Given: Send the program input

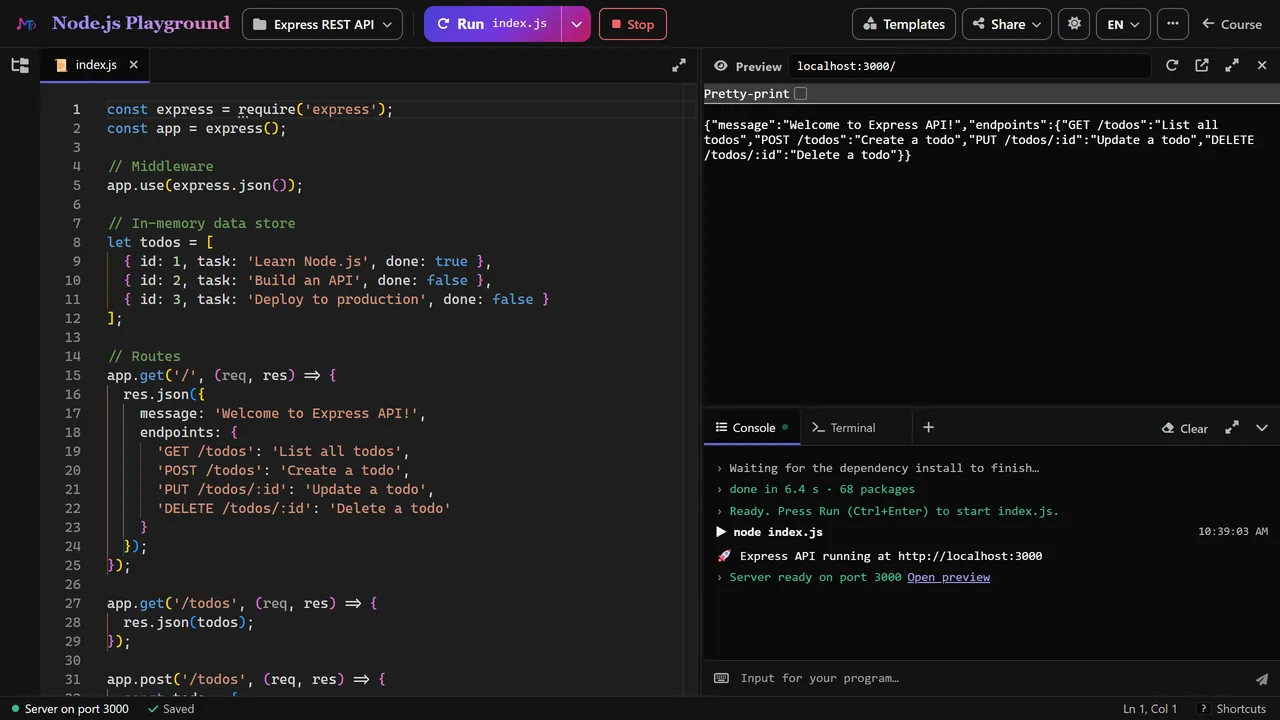Looking at the screenshot, I should (x=1262, y=678).
